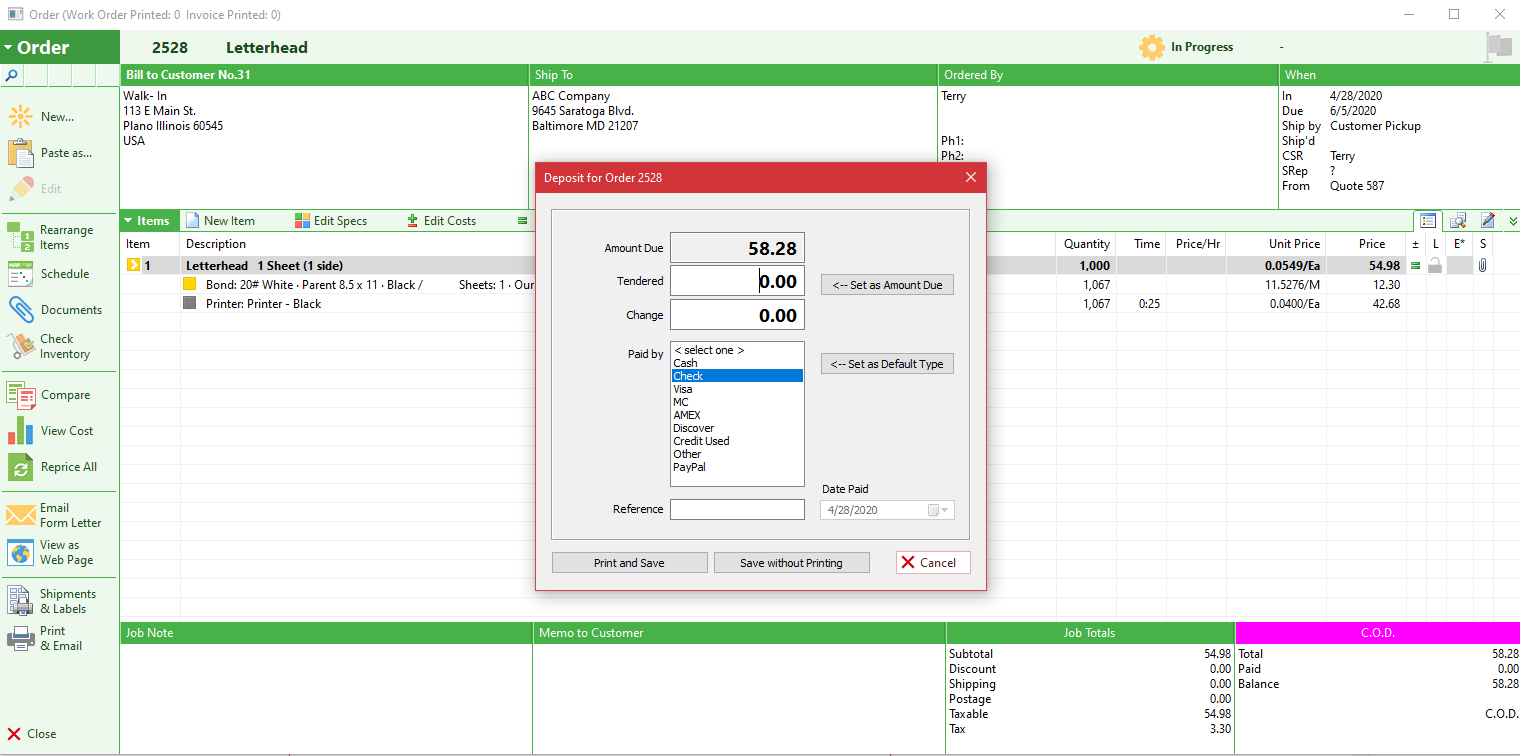The width and height of the screenshot is (1520, 756).
Task: Click Edit Costs in the Items toolbar
Action: [x=441, y=221]
